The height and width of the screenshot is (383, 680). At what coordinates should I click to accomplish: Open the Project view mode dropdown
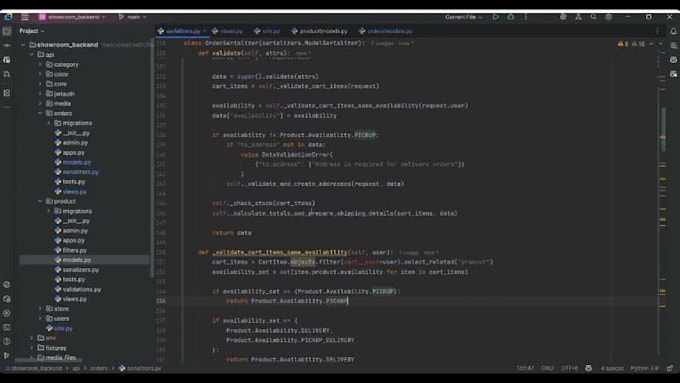point(32,31)
